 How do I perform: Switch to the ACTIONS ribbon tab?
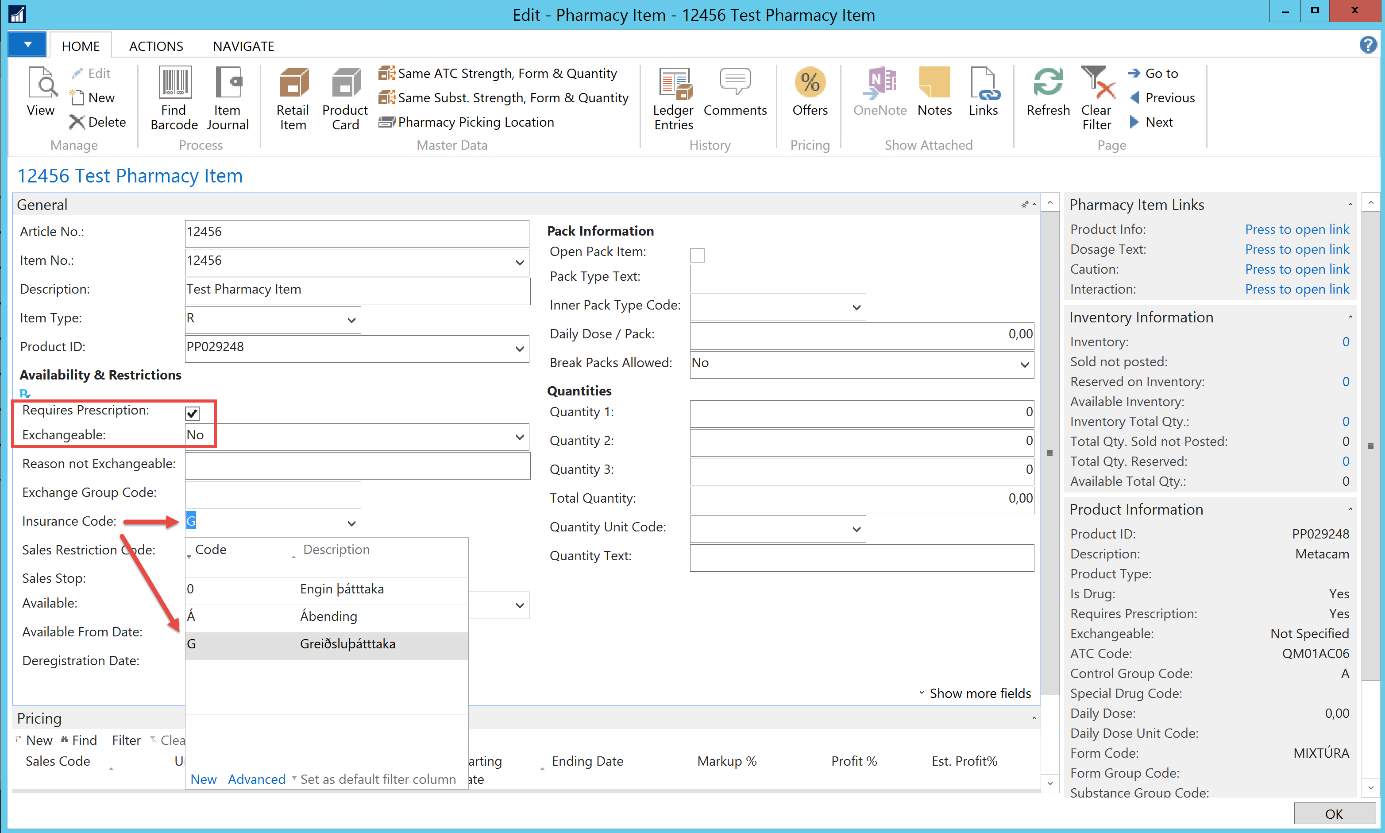click(x=156, y=46)
